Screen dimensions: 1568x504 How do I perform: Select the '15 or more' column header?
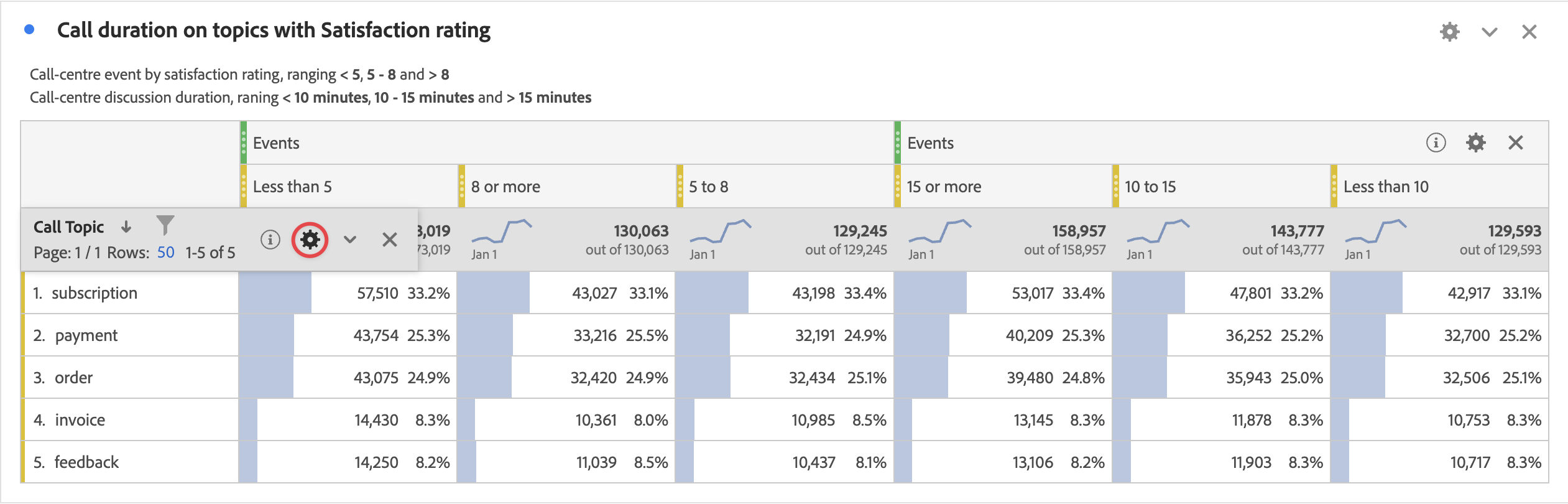click(x=944, y=187)
